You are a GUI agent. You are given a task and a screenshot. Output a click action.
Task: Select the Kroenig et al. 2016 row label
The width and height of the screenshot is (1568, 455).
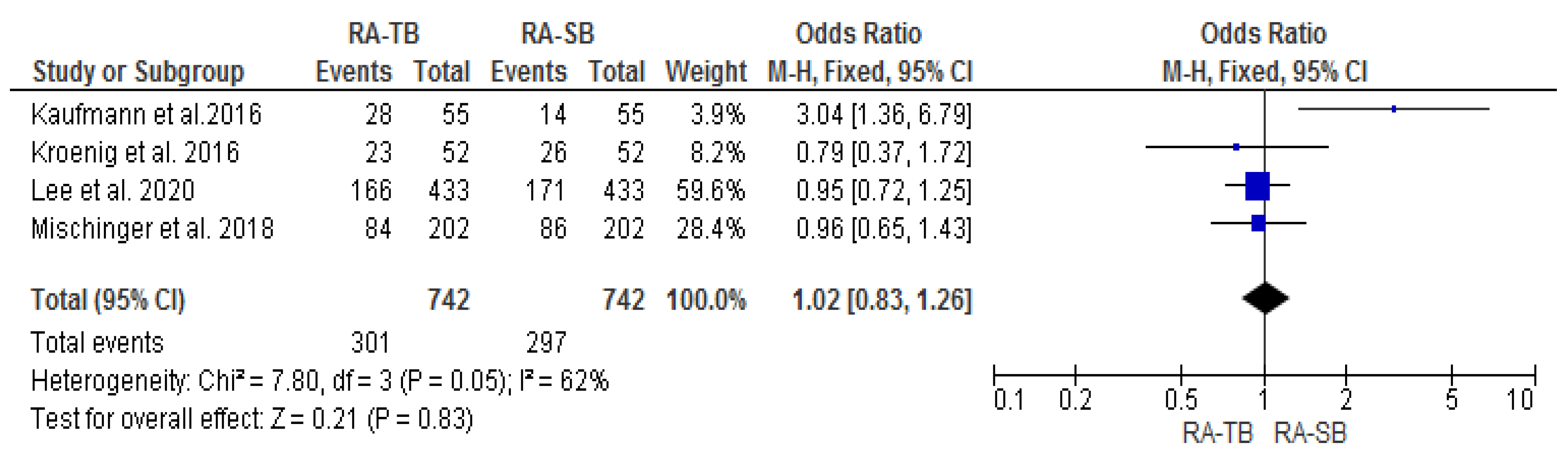pyautogui.click(x=135, y=152)
